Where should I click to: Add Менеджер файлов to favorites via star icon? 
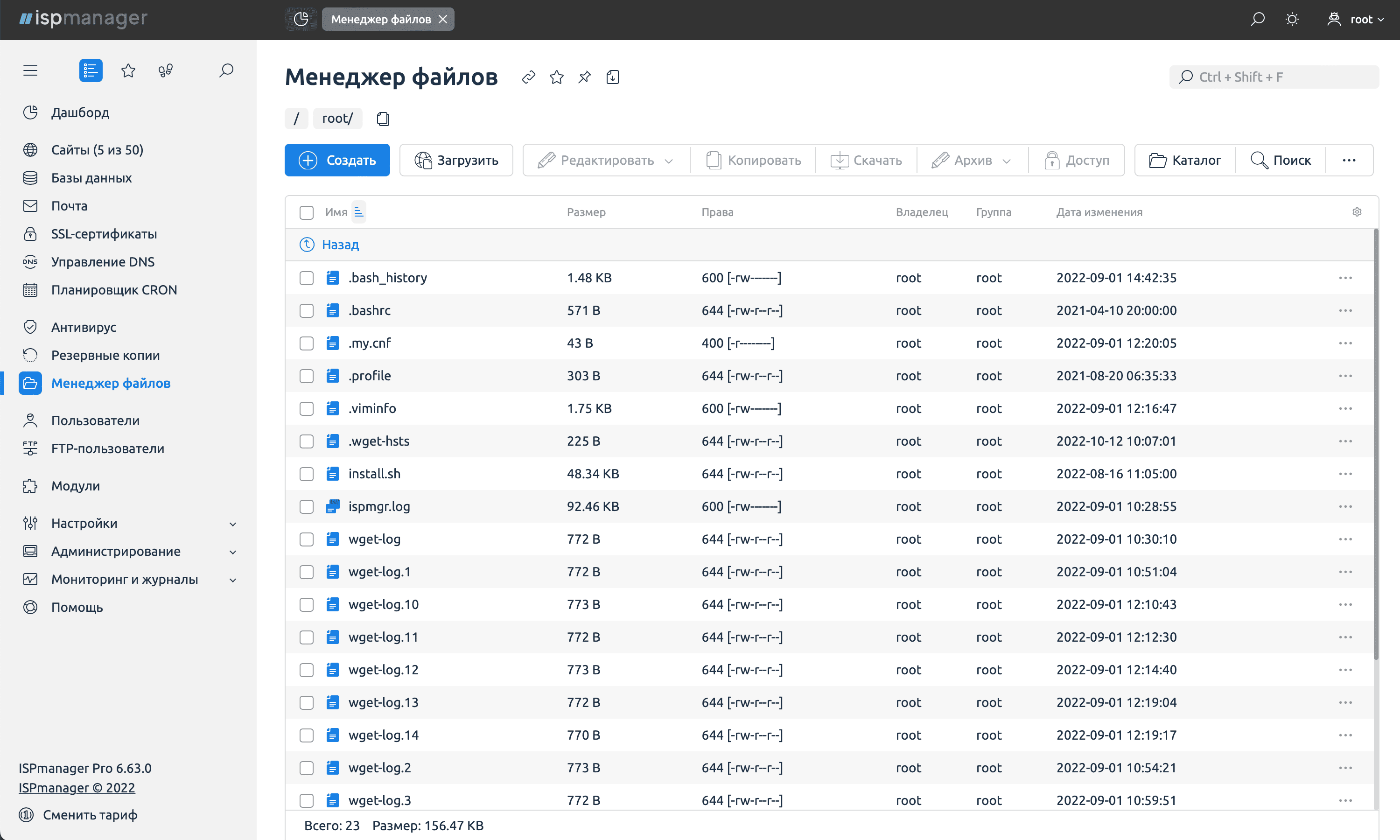click(x=556, y=77)
